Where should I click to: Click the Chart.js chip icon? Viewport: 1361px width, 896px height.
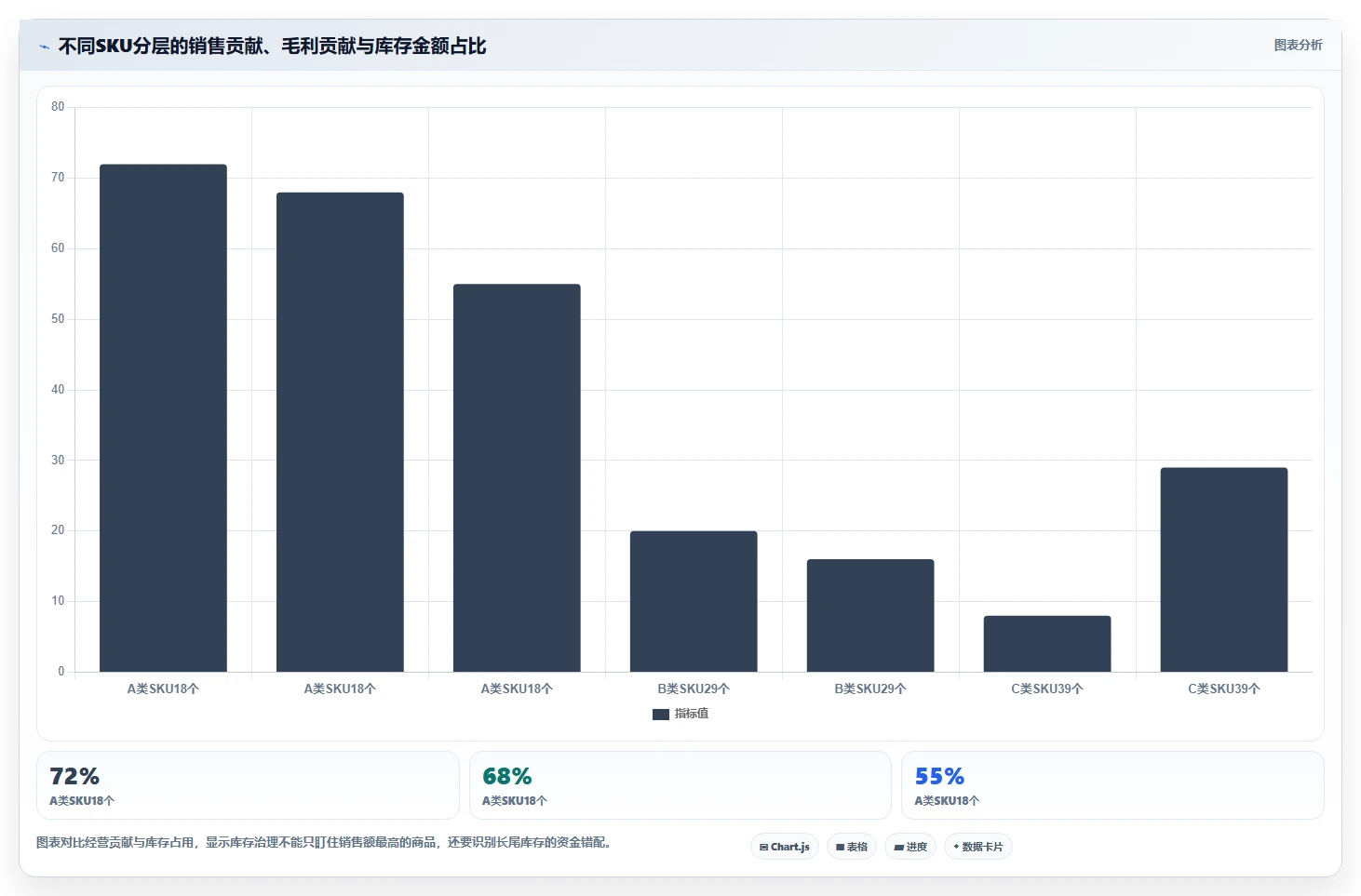tap(763, 848)
